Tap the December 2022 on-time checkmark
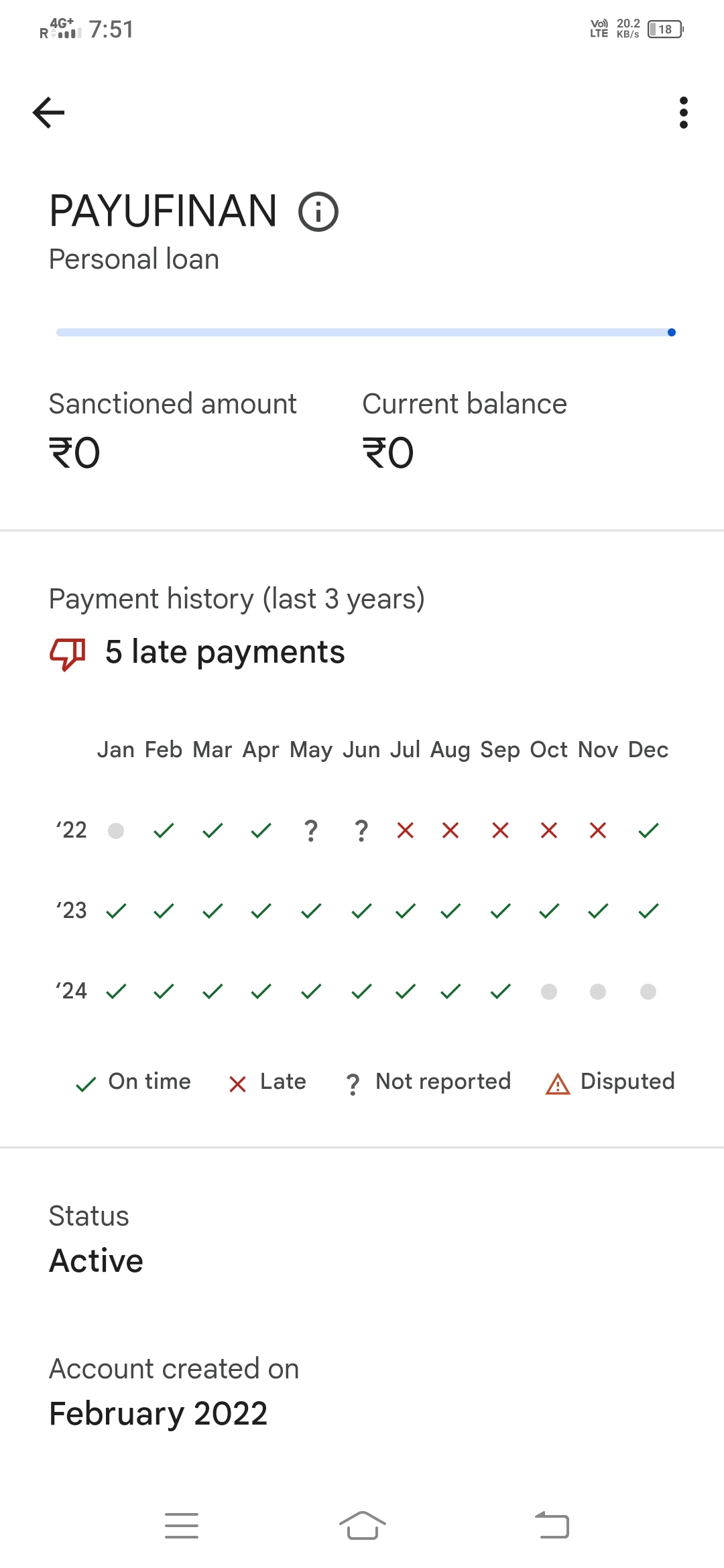 tap(648, 831)
